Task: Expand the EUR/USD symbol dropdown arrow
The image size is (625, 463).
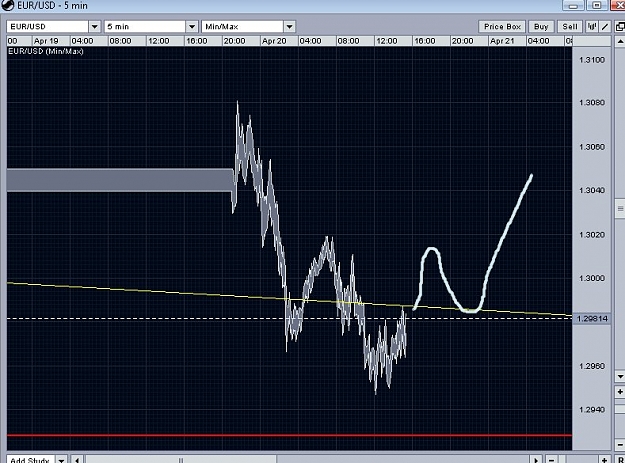Action: tap(94, 27)
